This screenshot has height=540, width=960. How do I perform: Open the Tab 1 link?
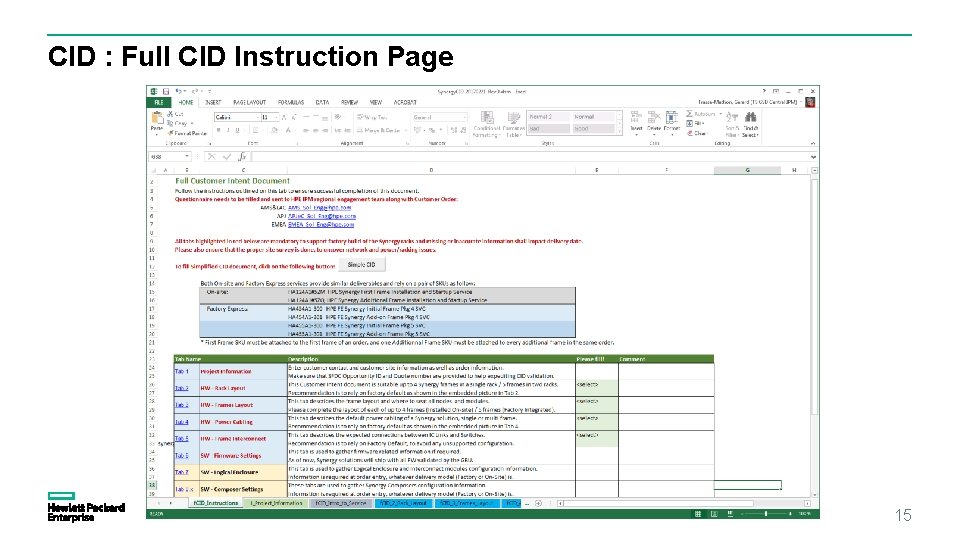tap(181, 372)
